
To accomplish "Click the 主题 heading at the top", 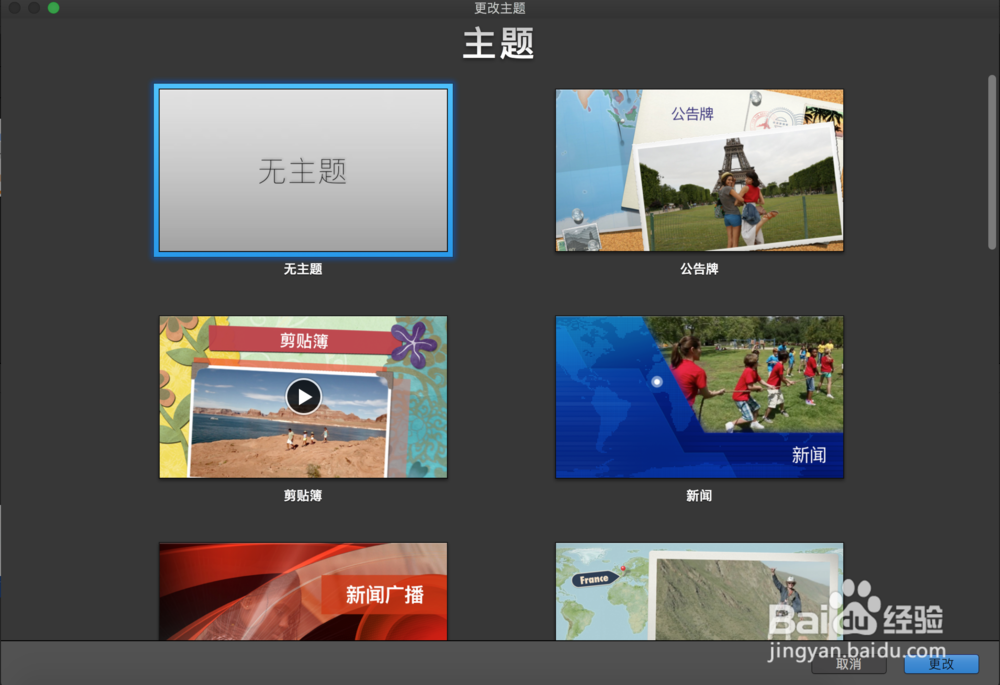I will [499, 43].
